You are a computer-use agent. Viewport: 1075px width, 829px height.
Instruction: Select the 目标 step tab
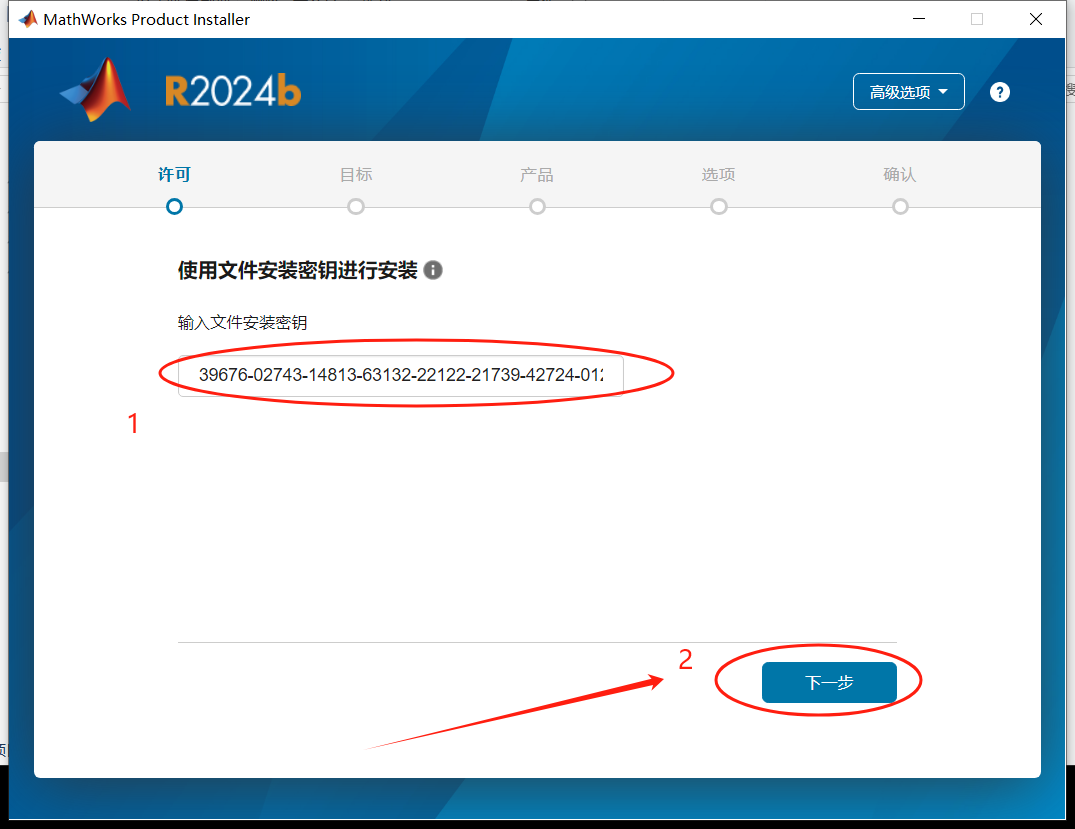[x=356, y=175]
